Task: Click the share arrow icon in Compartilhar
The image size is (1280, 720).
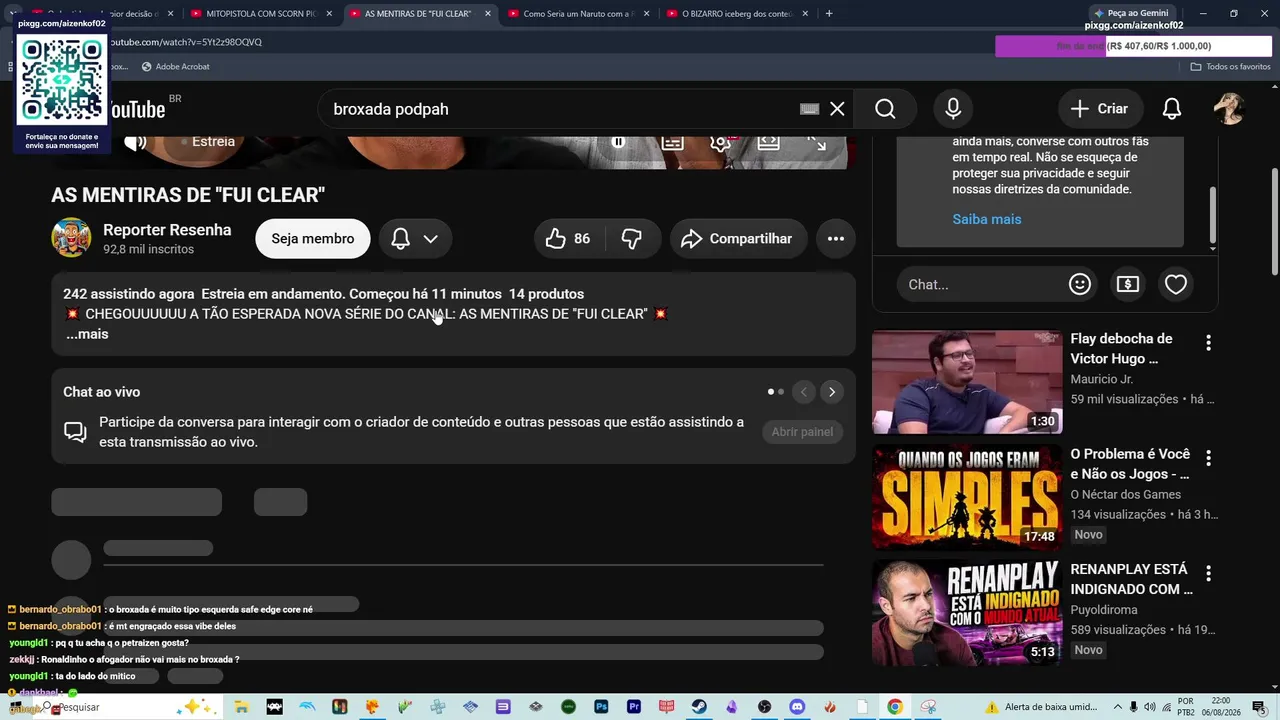Action: click(691, 239)
